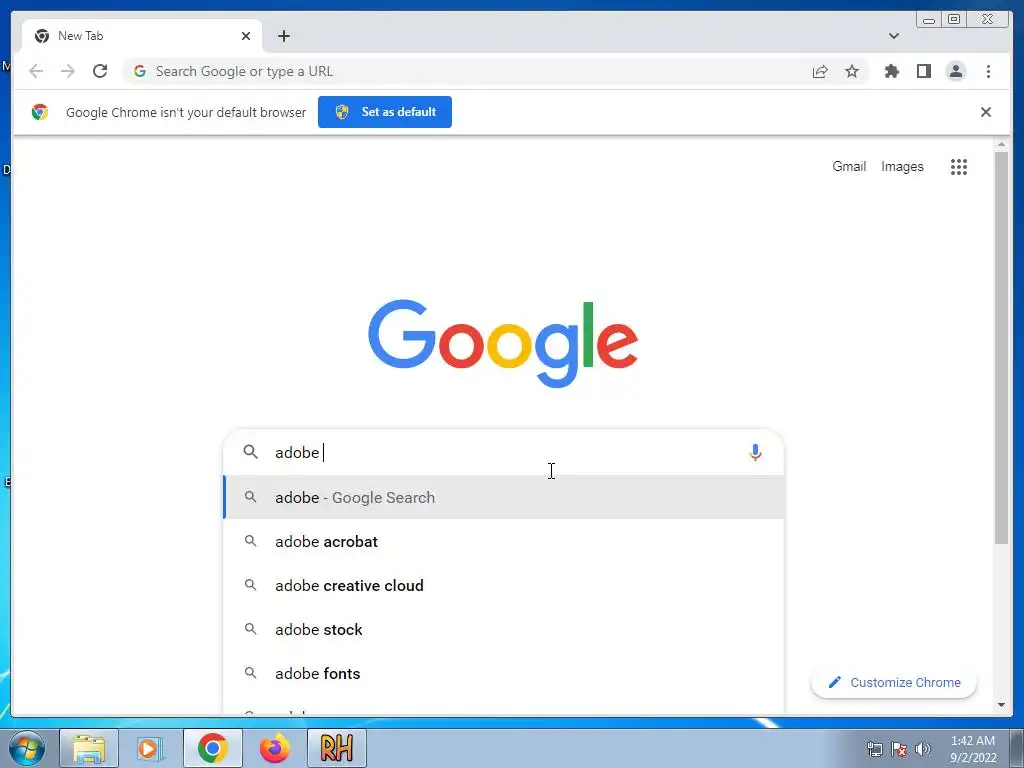Click into the Google search box text

pos(503,452)
